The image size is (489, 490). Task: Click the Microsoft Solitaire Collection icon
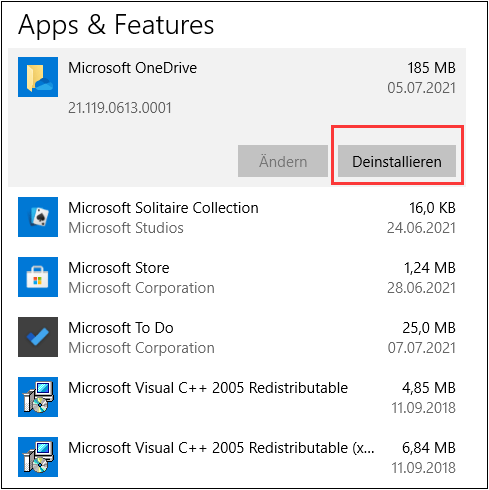pyautogui.click(x=38, y=217)
